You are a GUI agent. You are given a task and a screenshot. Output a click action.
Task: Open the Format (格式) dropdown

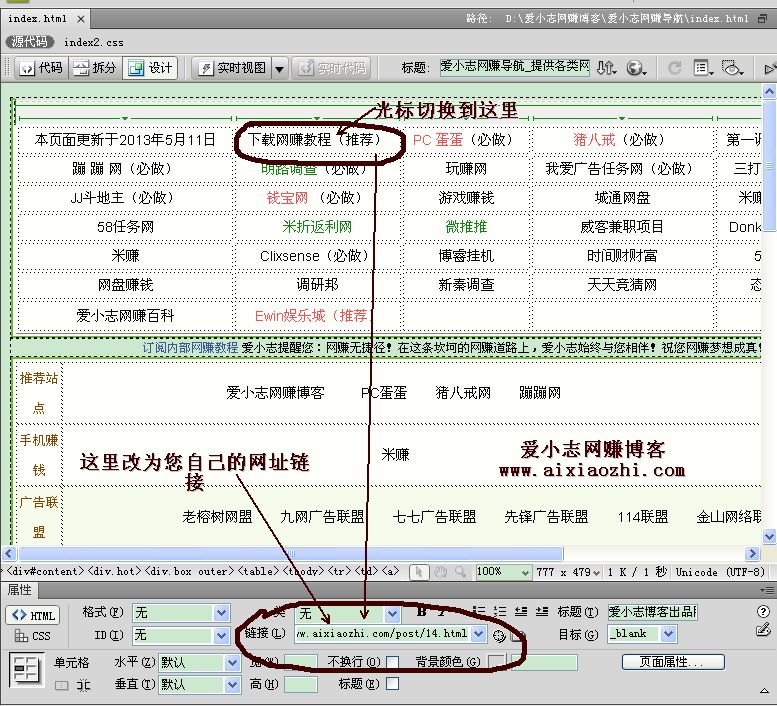(x=222, y=613)
